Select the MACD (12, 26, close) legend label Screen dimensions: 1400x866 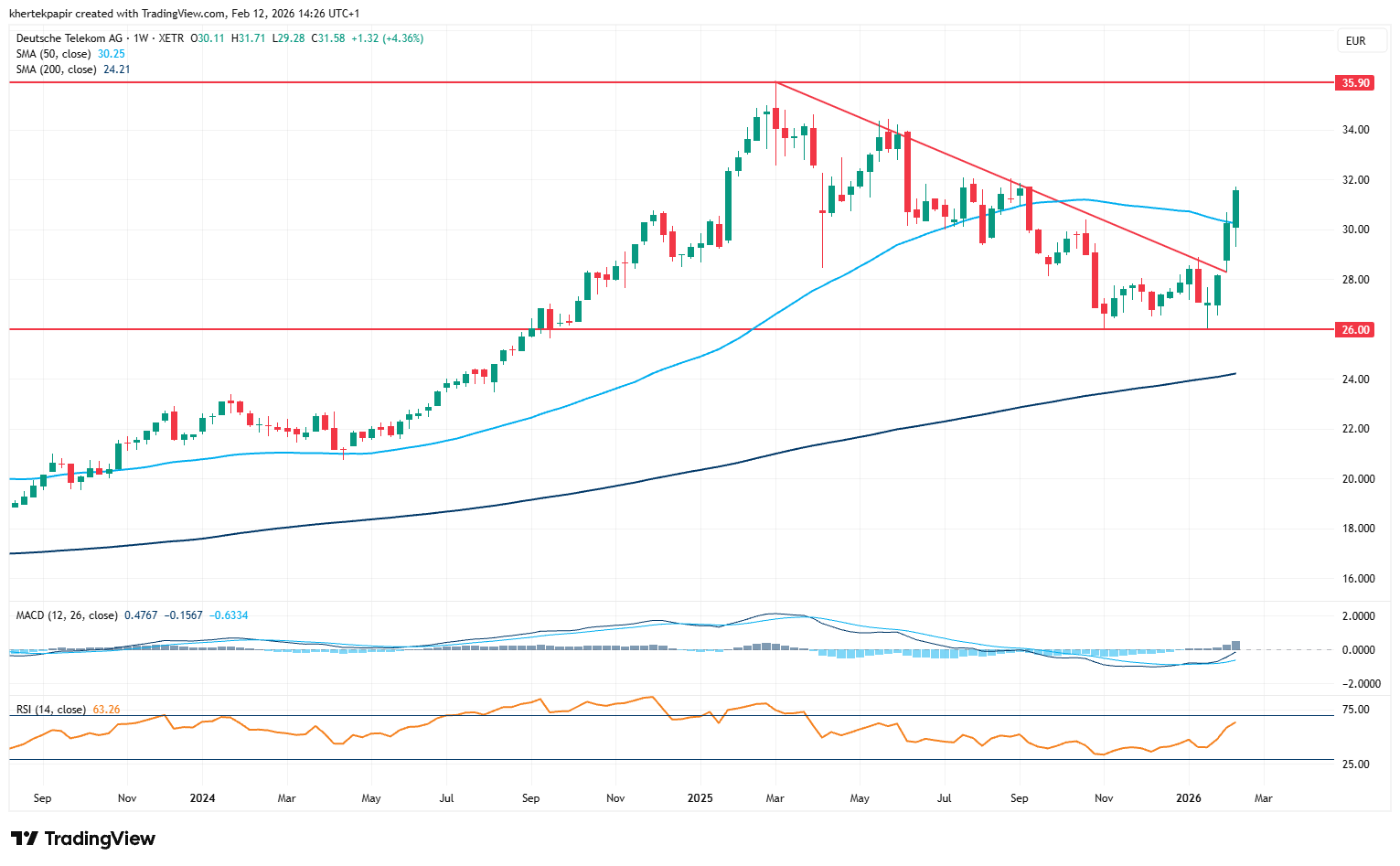(x=67, y=615)
